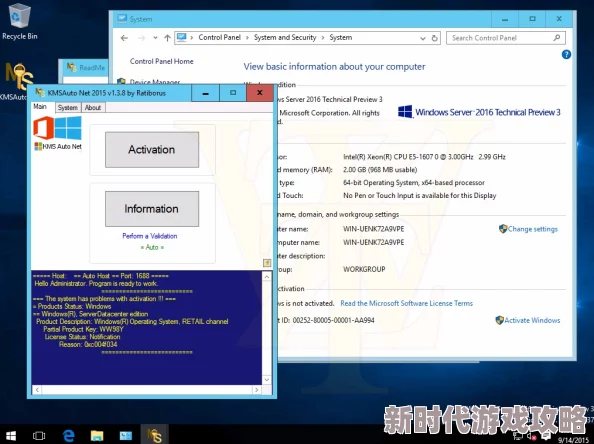The width and height of the screenshot is (594, 444).
Task: Click the System and Security breadcrumb
Action: [x=285, y=38]
